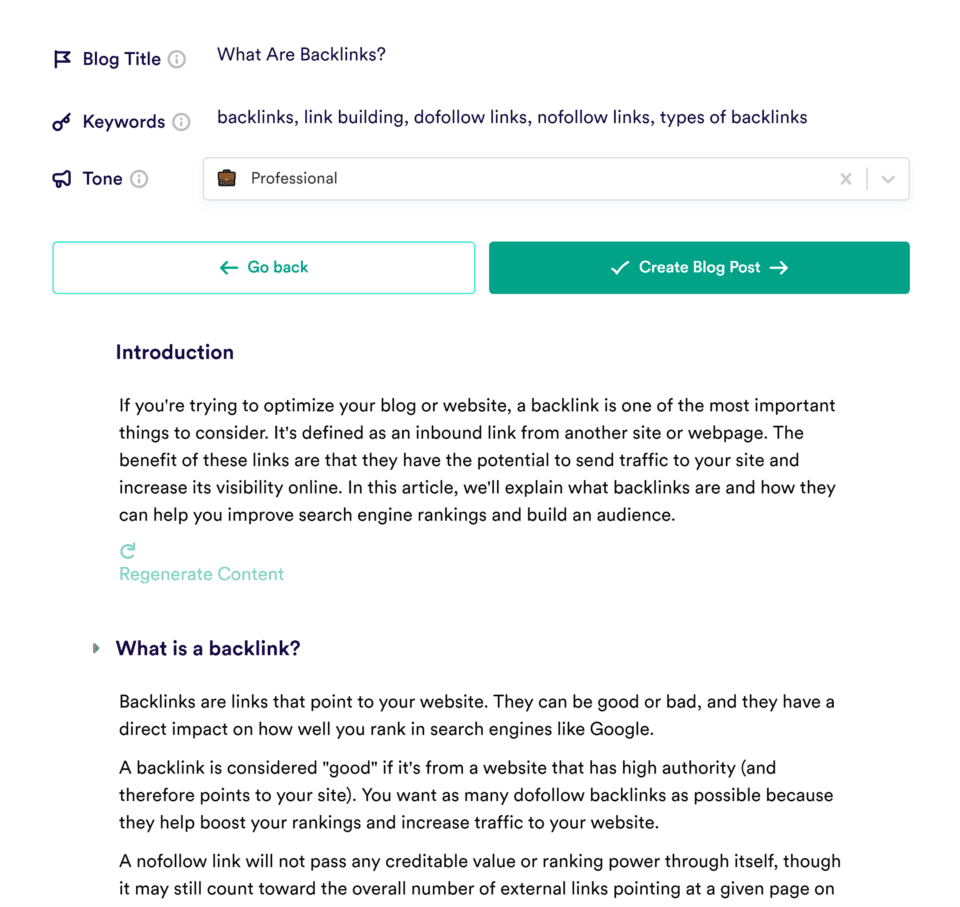Open the Tone selection dropdown chevron

pyautogui.click(x=887, y=178)
